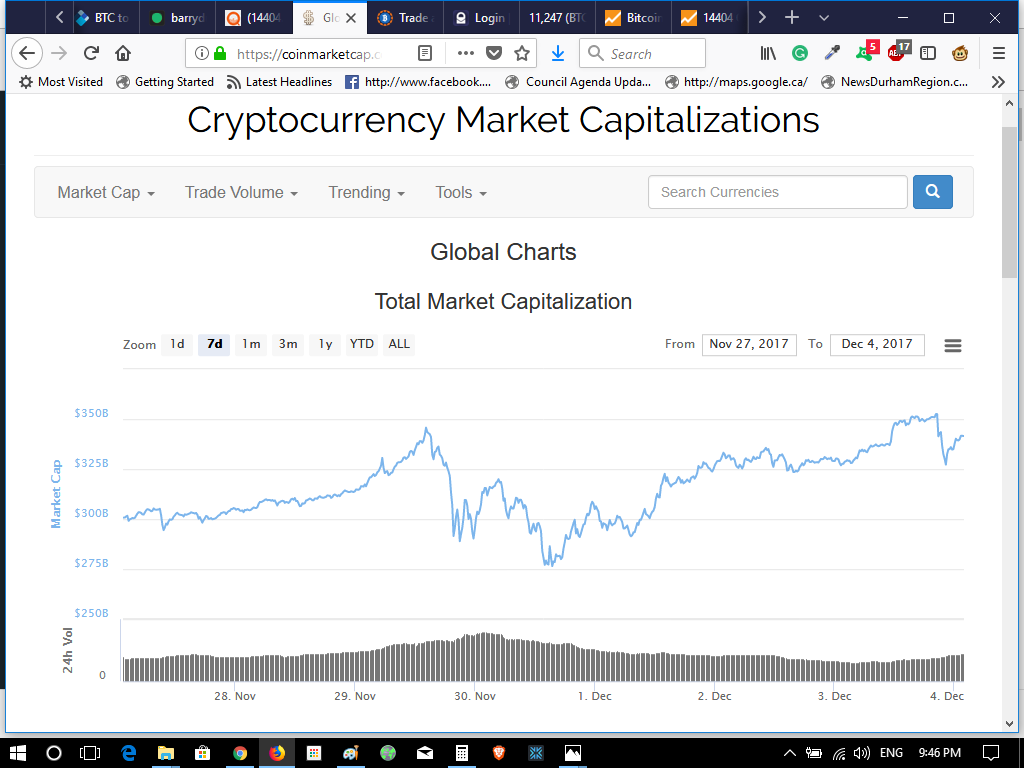Open the Firefox library icon
This screenshot has height=768, width=1024.
click(x=768, y=54)
